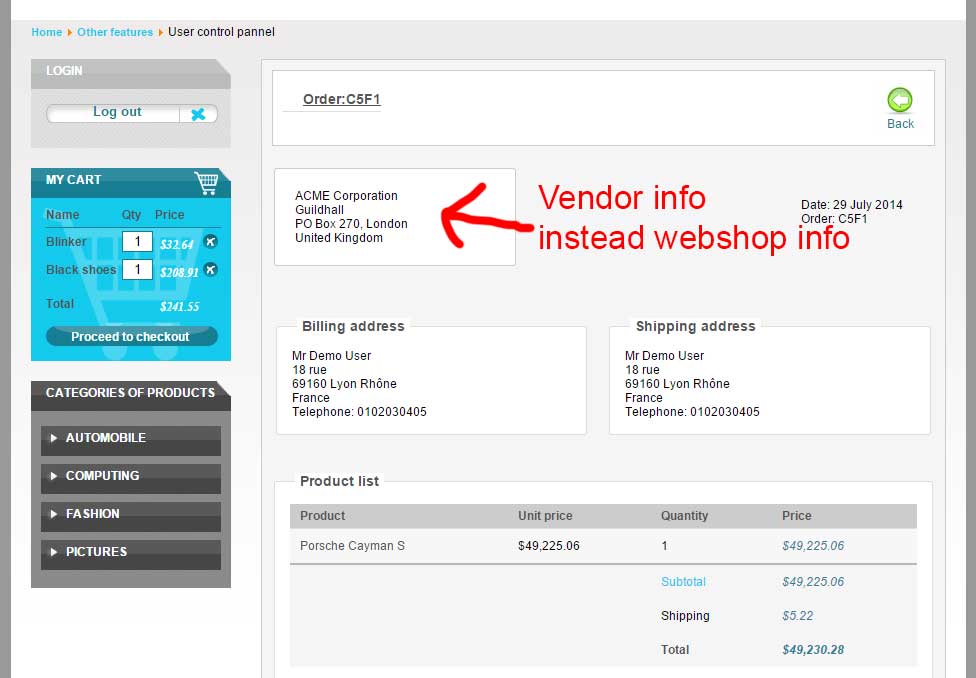The image size is (976, 678).
Task: Open Blinker product in cart
Action: [x=66, y=242]
